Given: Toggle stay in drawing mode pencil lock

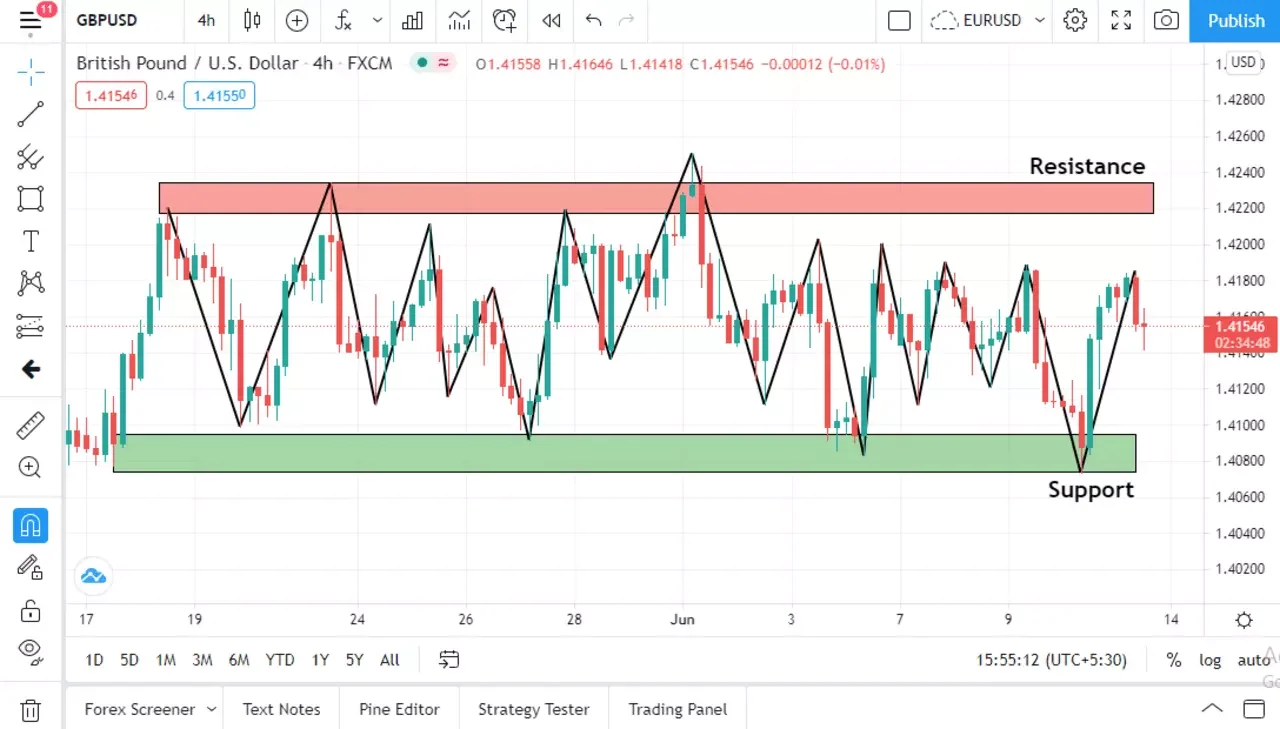Looking at the screenshot, I should 31,567.
